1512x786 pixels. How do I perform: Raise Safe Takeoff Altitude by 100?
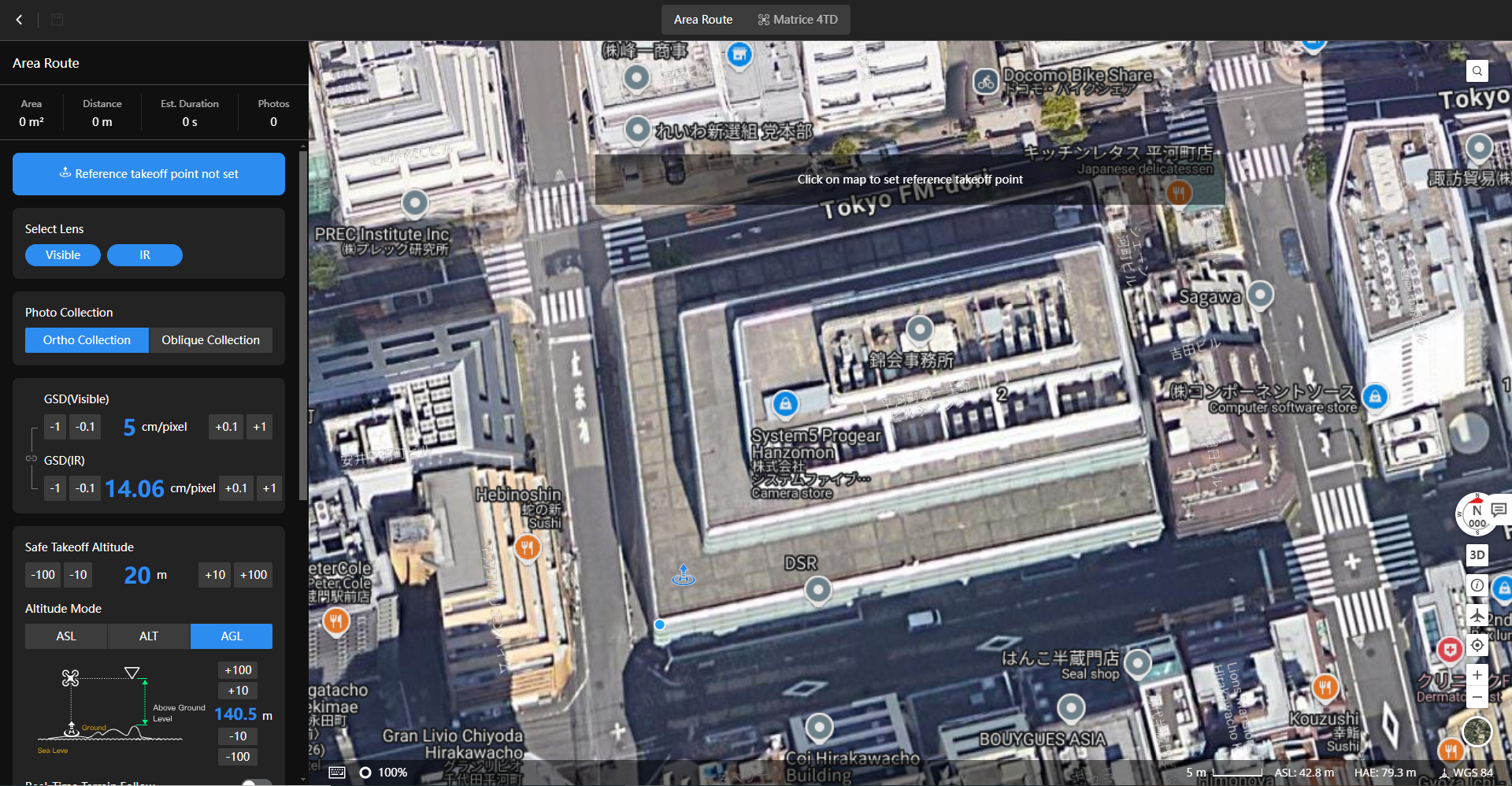[254, 575]
